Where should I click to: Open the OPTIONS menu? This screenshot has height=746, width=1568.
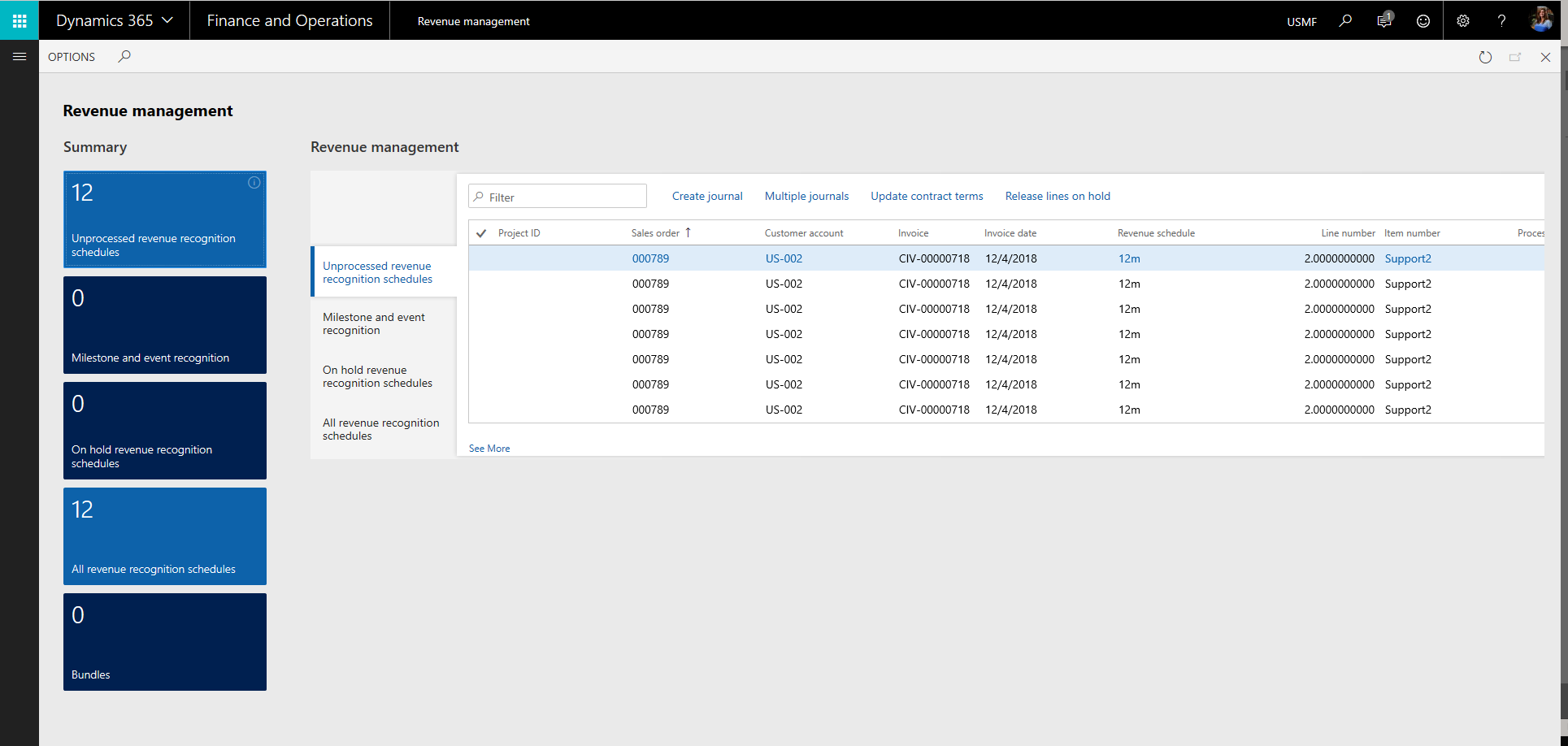(x=72, y=57)
